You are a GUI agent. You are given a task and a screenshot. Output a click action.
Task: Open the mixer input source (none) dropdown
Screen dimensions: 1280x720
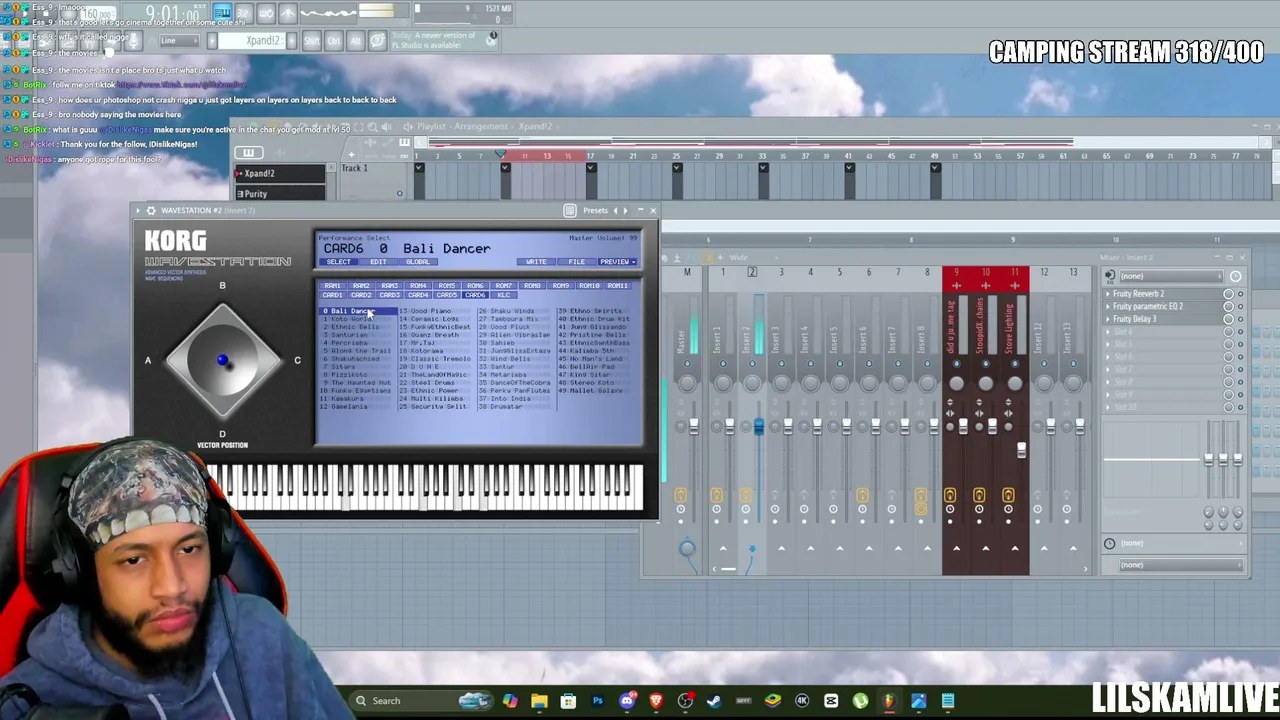(1170, 276)
